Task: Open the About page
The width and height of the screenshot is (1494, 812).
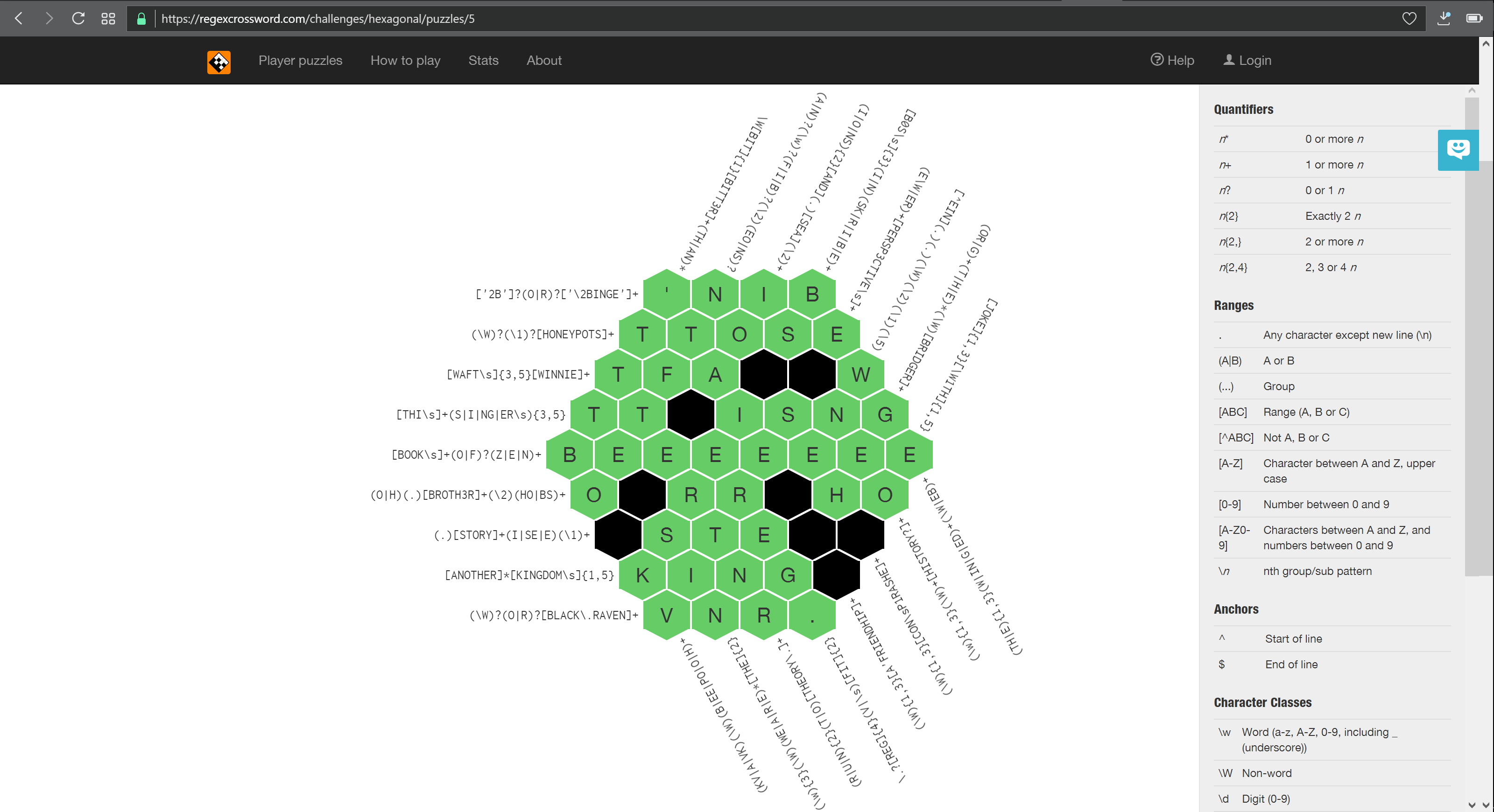Action: (543, 60)
